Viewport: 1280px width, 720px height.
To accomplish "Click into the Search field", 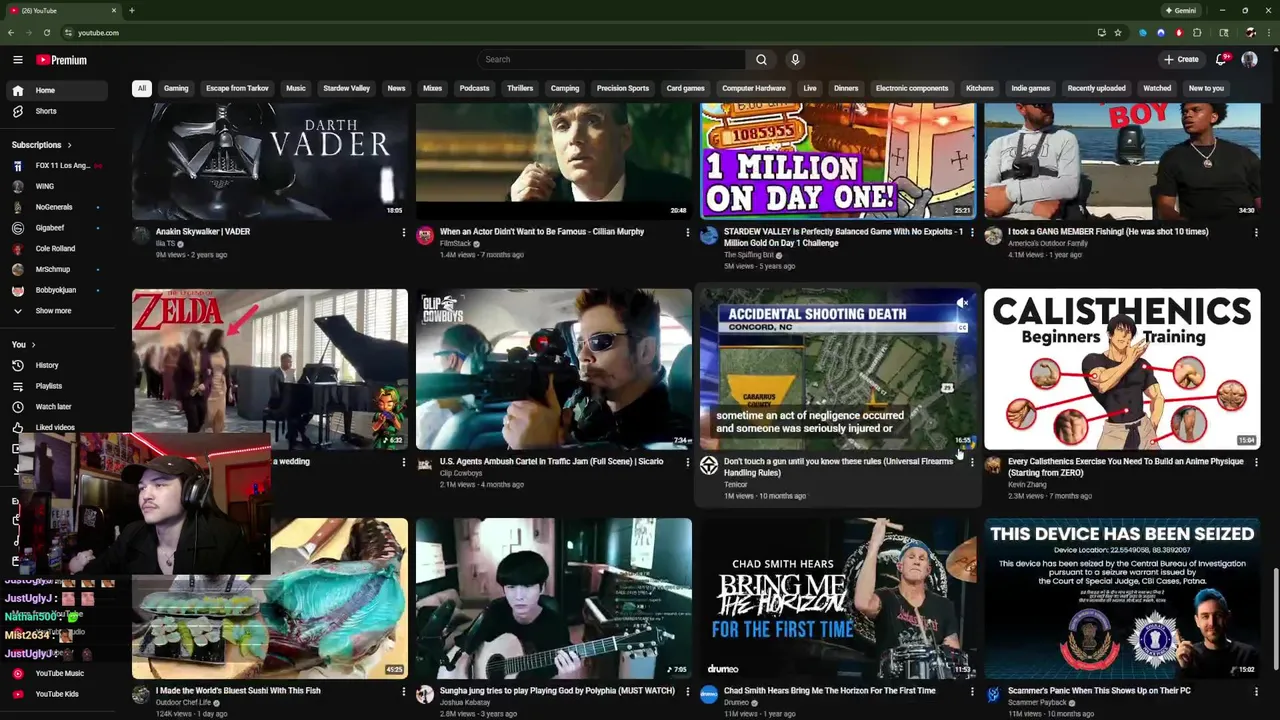I will (x=611, y=60).
